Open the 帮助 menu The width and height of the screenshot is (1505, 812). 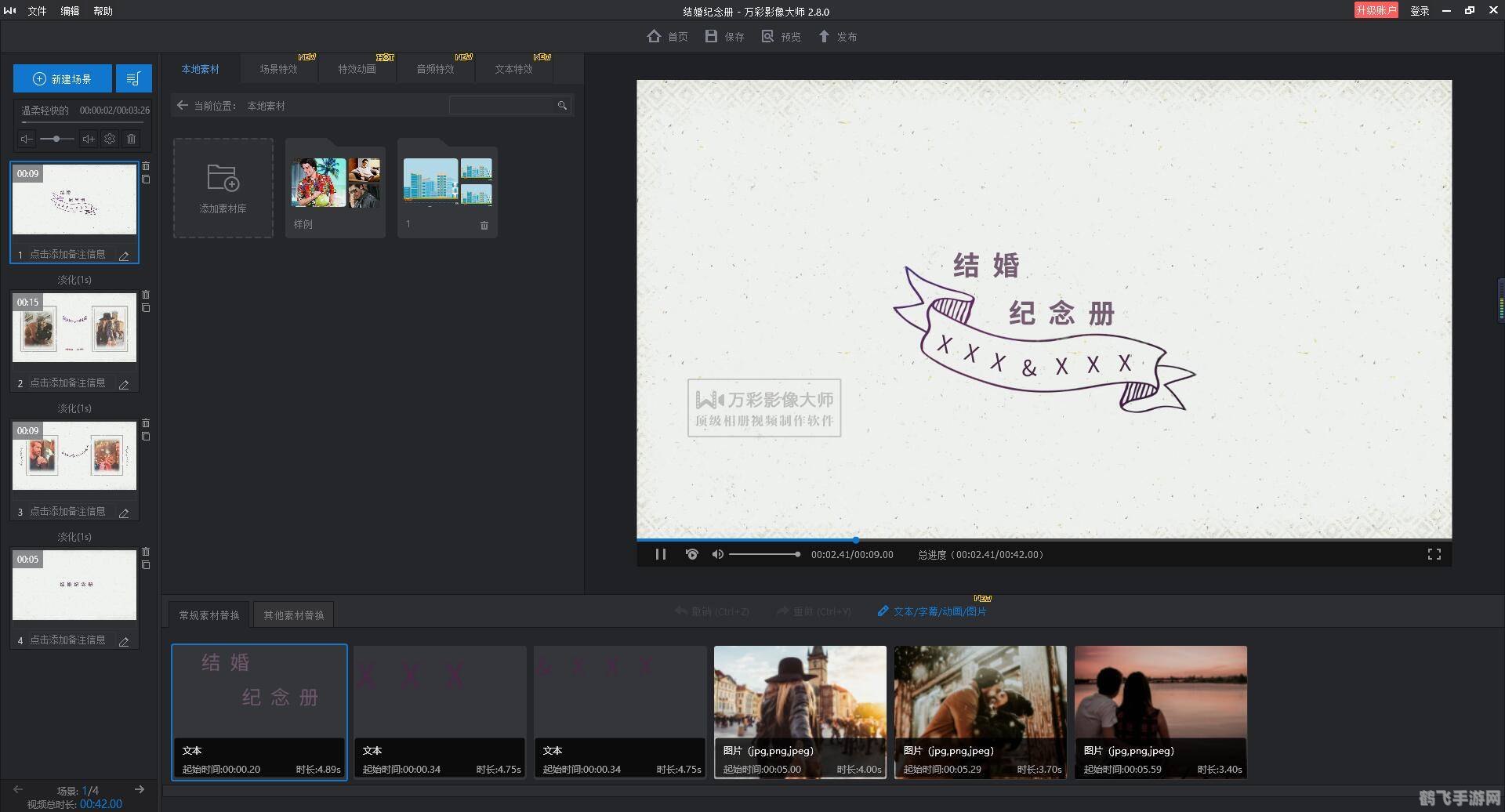[x=103, y=11]
